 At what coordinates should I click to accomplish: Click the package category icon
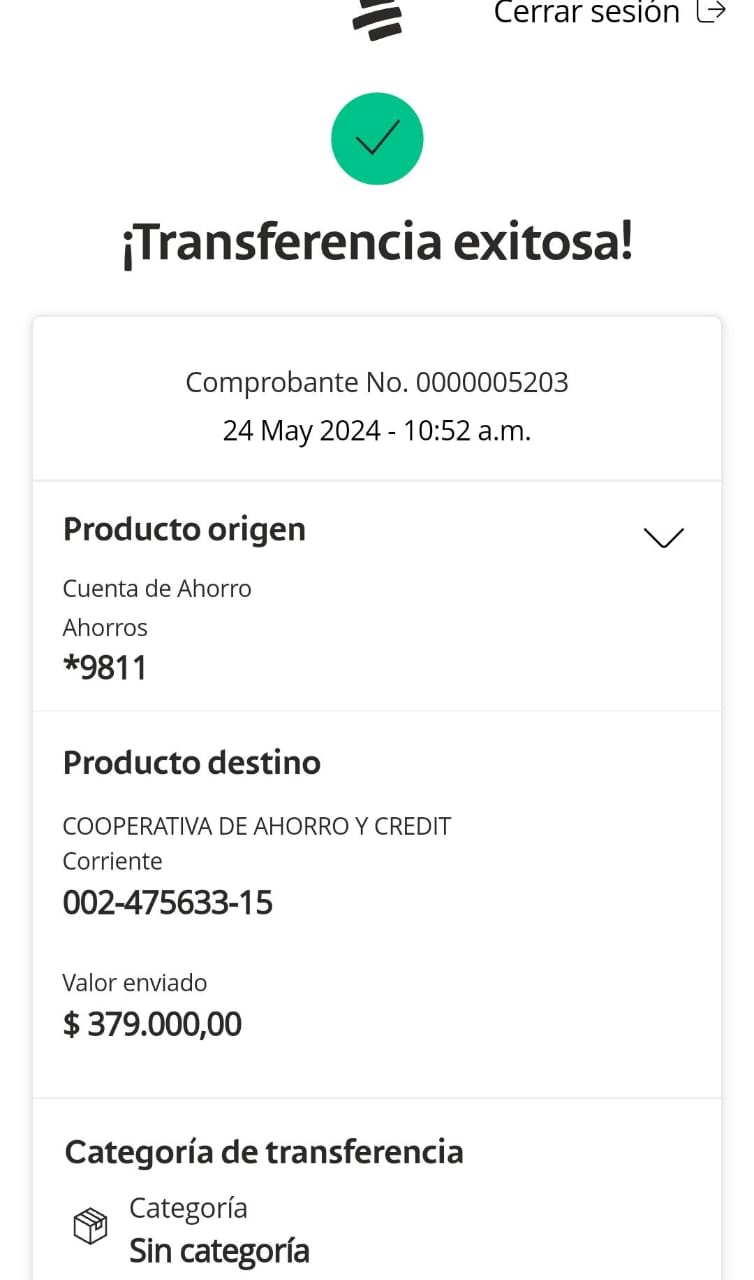90,1226
